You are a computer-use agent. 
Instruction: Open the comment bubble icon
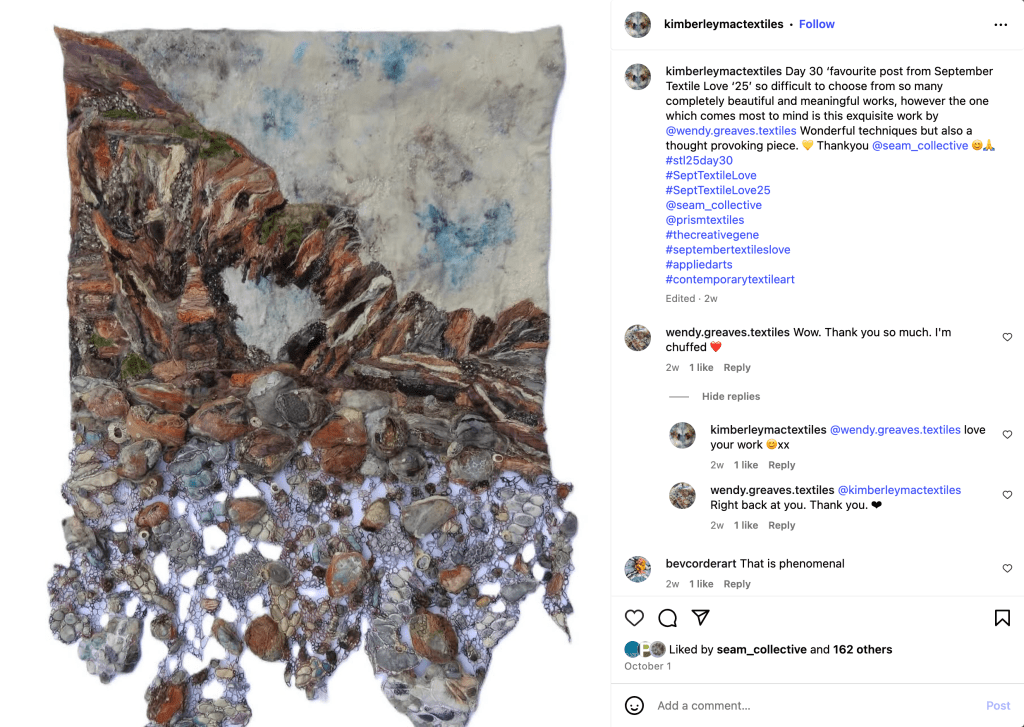[x=667, y=618]
